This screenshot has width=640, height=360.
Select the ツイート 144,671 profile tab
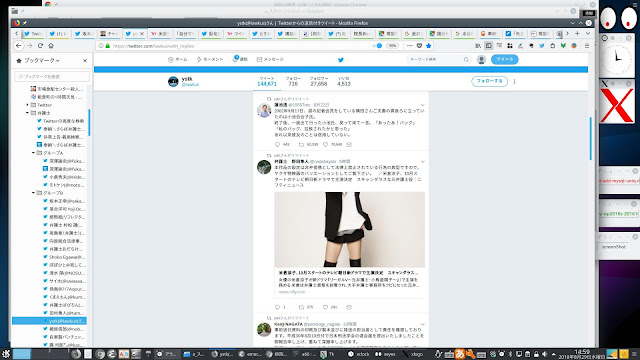point(267,81)
